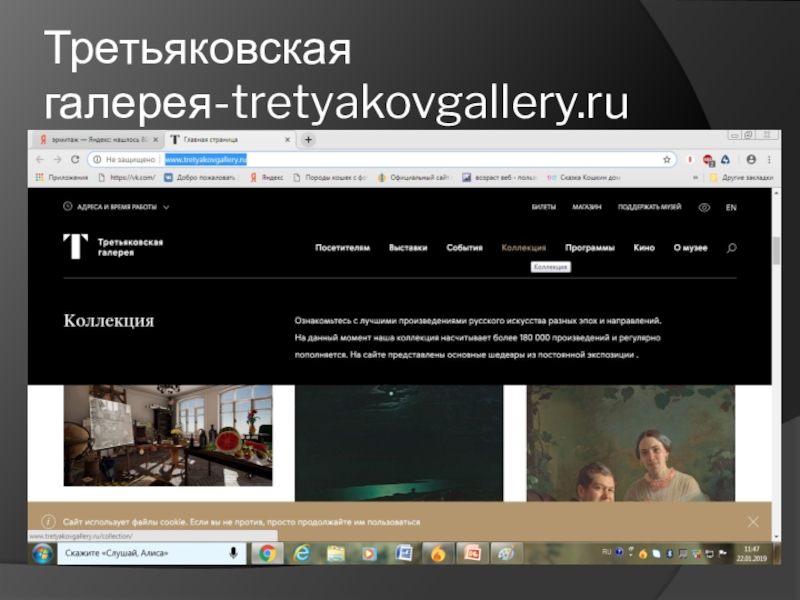The height and width of the screenshot is (600, 800).
Task: Dismiss the cookie notice with X
Action: (753, 521)
